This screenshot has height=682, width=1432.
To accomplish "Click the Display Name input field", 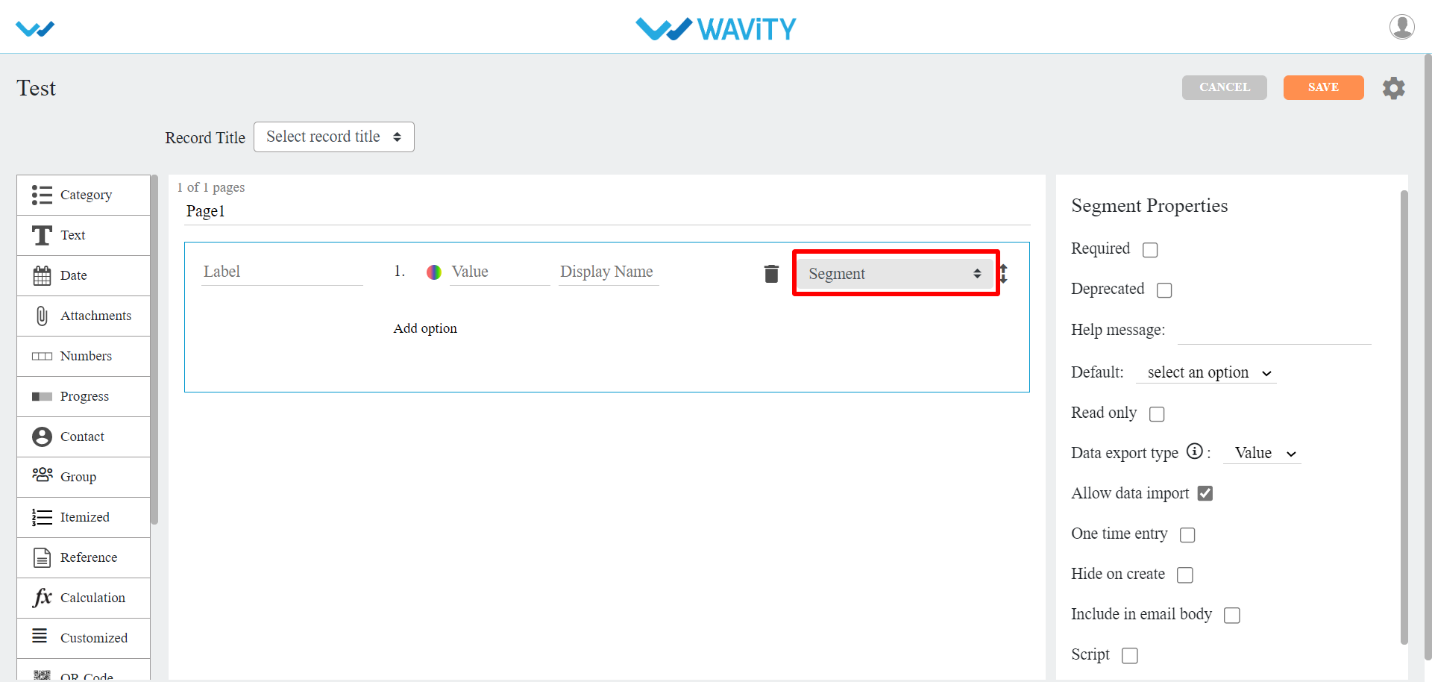I will [609, 272].
